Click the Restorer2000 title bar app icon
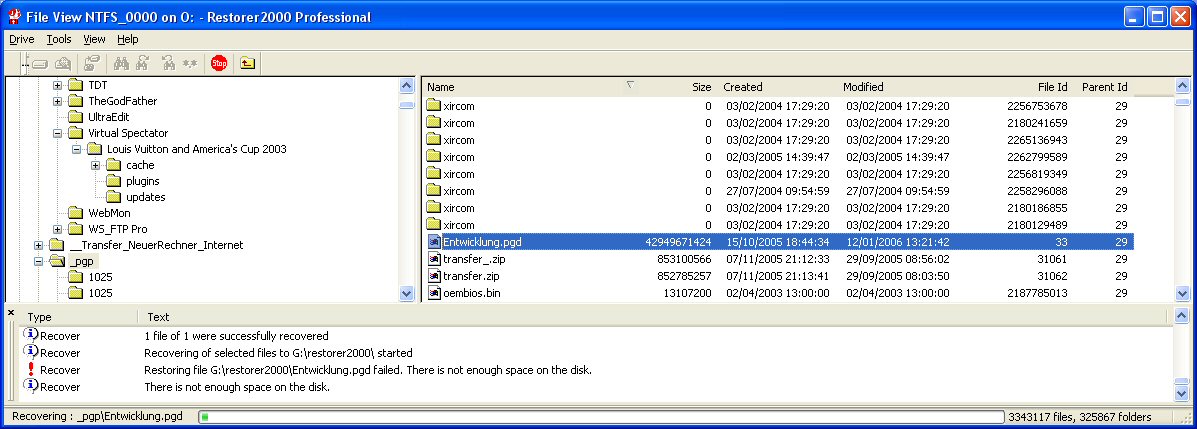Screen dimensions: 1197x429 tap(14, 16)
